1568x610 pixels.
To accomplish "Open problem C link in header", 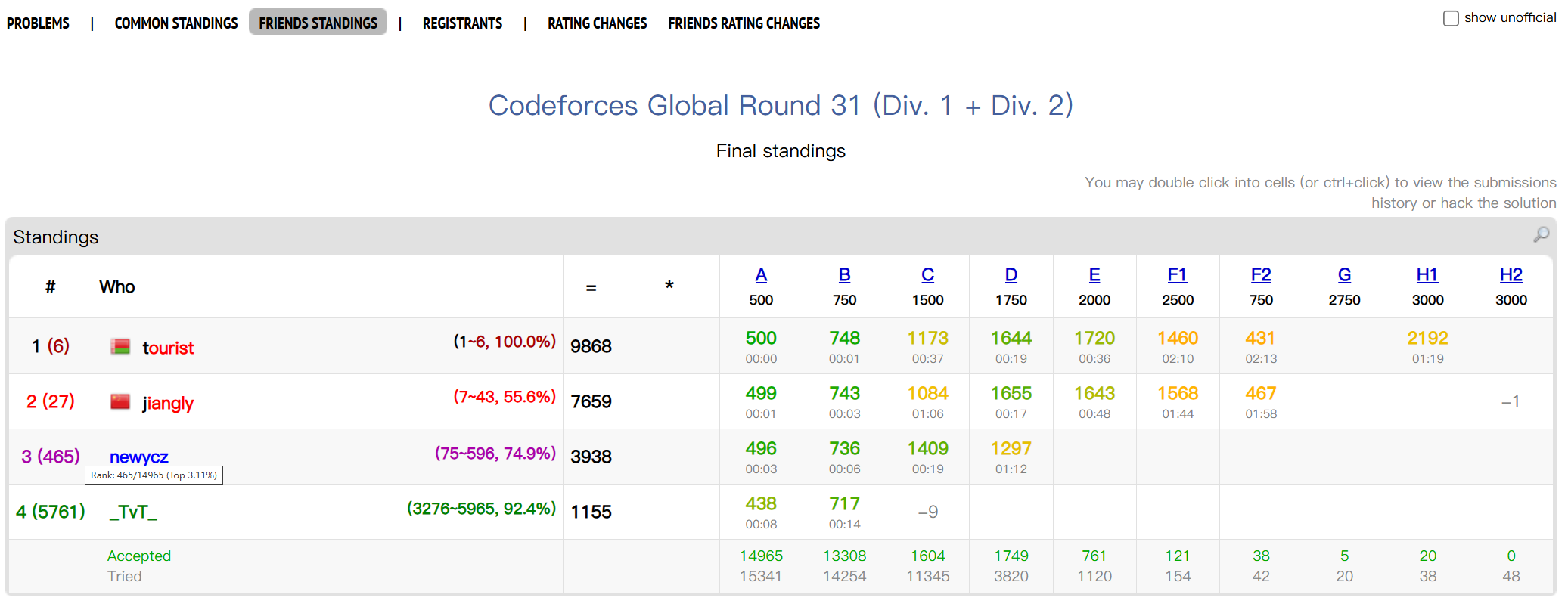I will [x=927, y=274].
